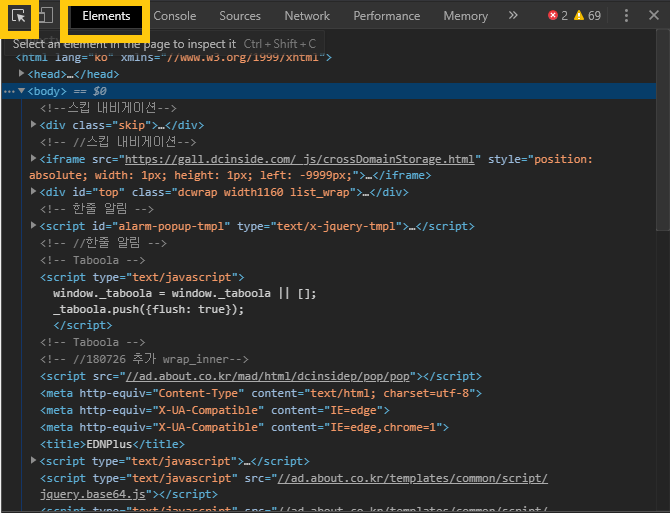Expand the collapsed text/javascript script below title
Viewport: 670px width, 513px height.
33,460
